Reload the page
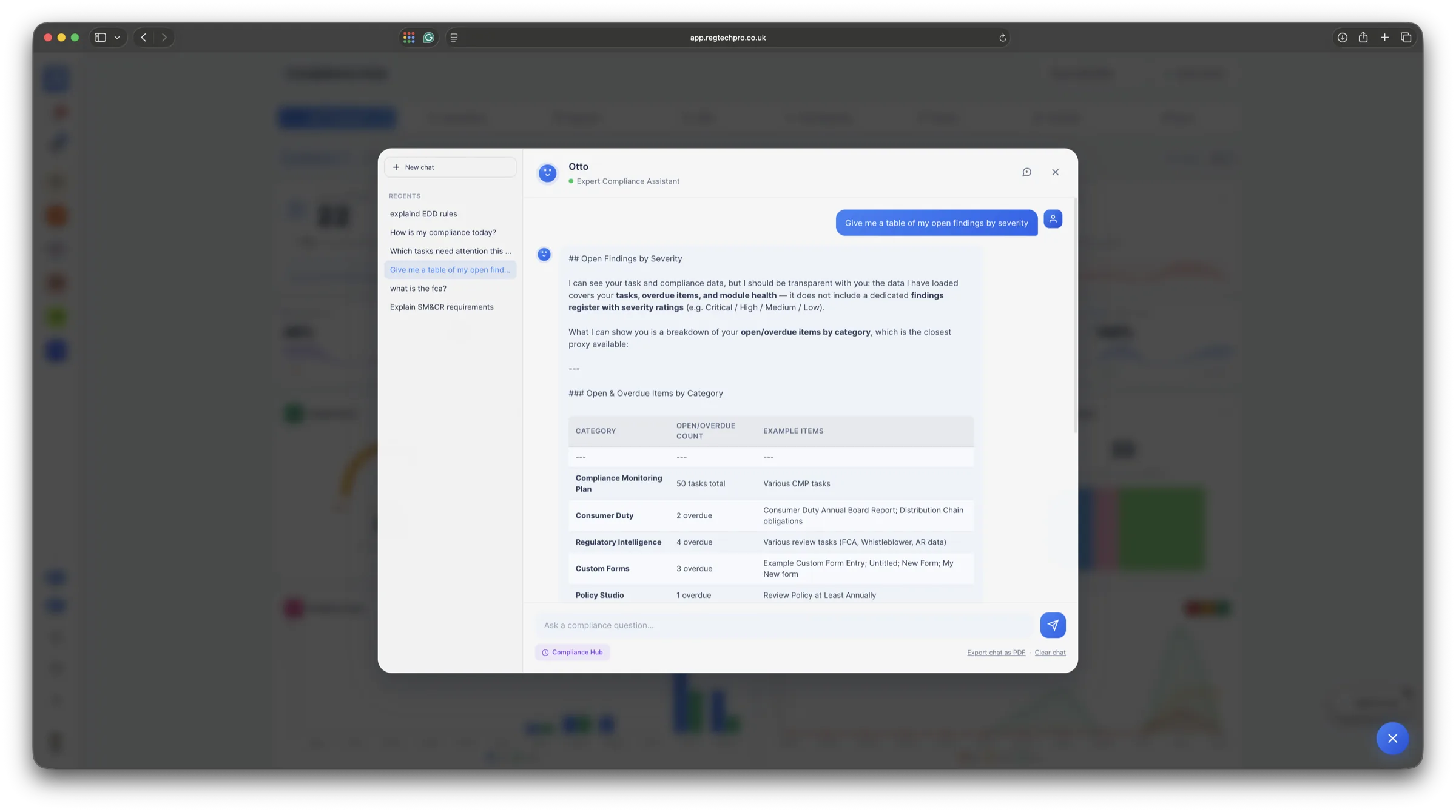The image size is (1456, 812). click(1002, 38)
